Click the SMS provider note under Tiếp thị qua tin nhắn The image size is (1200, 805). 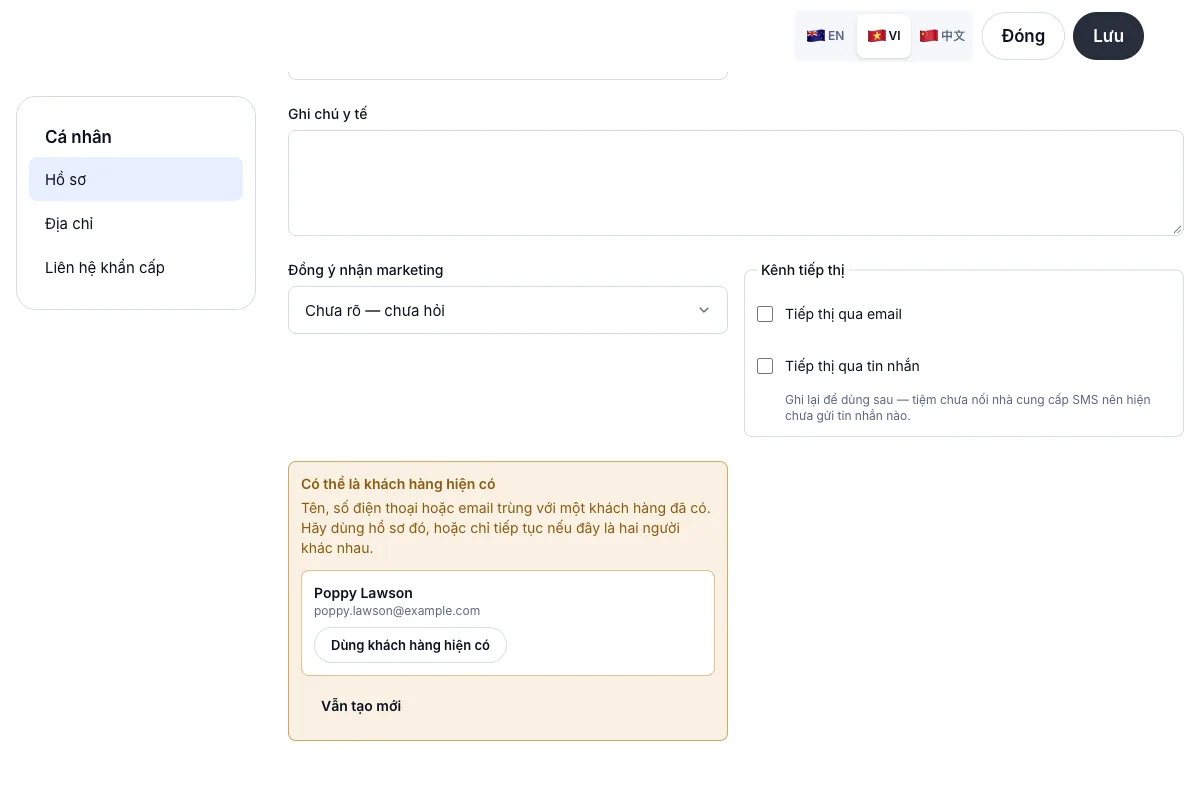tap(968, 407)
